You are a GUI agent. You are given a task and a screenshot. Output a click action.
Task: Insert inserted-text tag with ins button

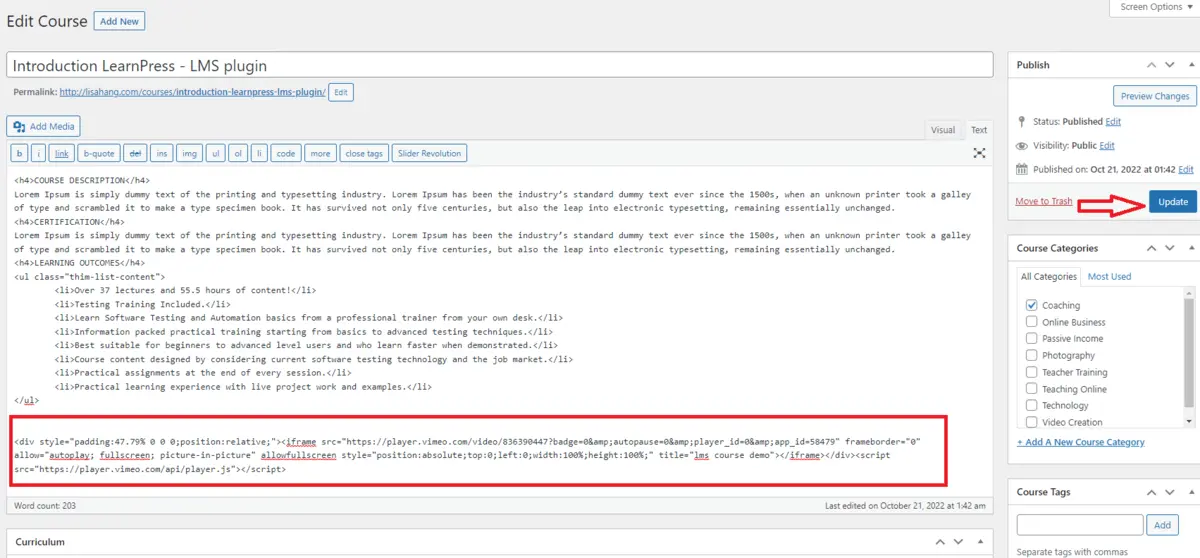(162, 153)
